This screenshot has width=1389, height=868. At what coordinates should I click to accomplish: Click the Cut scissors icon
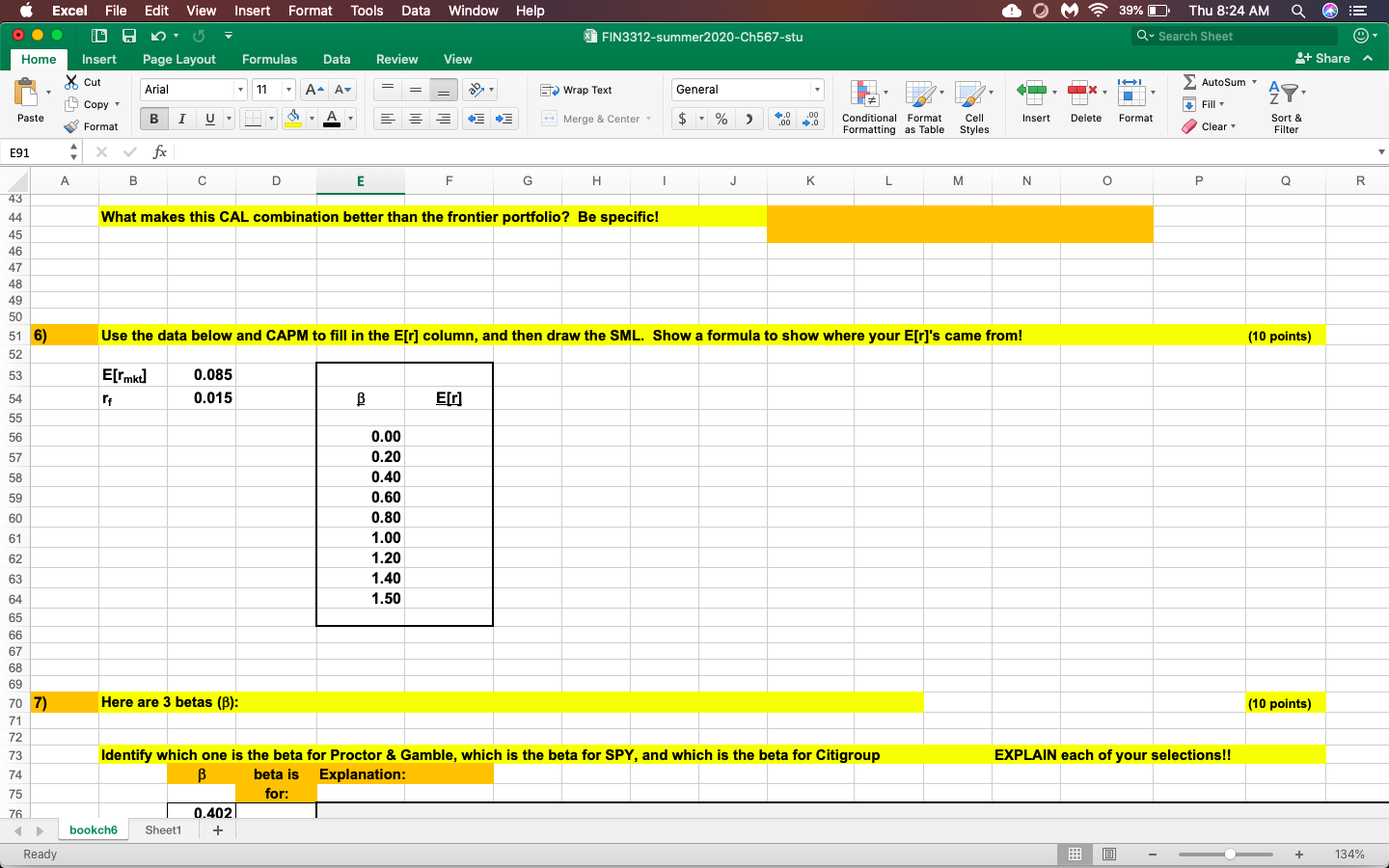point(71,82)
